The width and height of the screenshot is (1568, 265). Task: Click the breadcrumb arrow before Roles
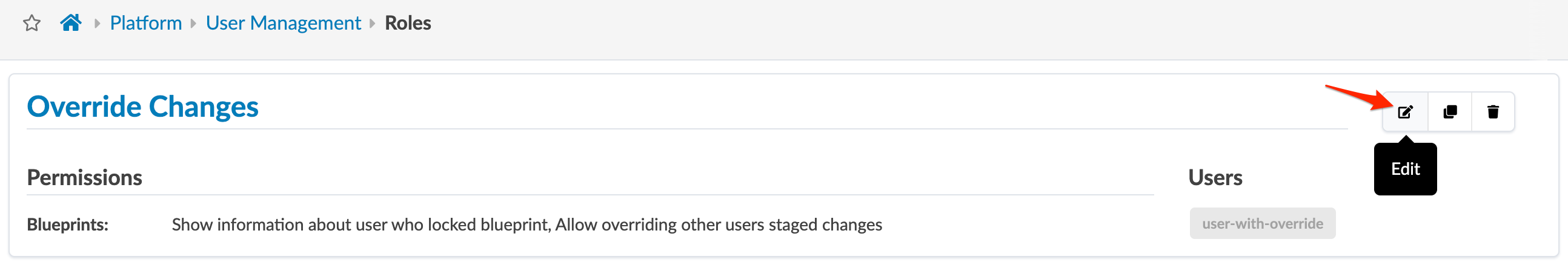373,24
